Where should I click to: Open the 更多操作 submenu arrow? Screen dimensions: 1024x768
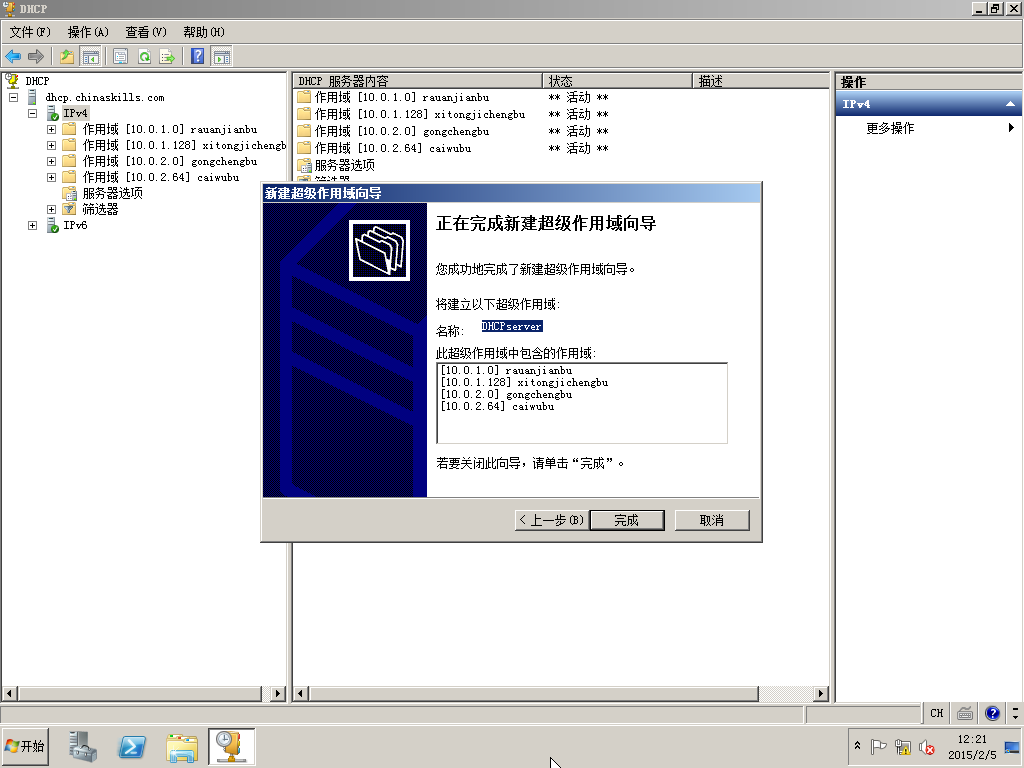[1011, 128]
